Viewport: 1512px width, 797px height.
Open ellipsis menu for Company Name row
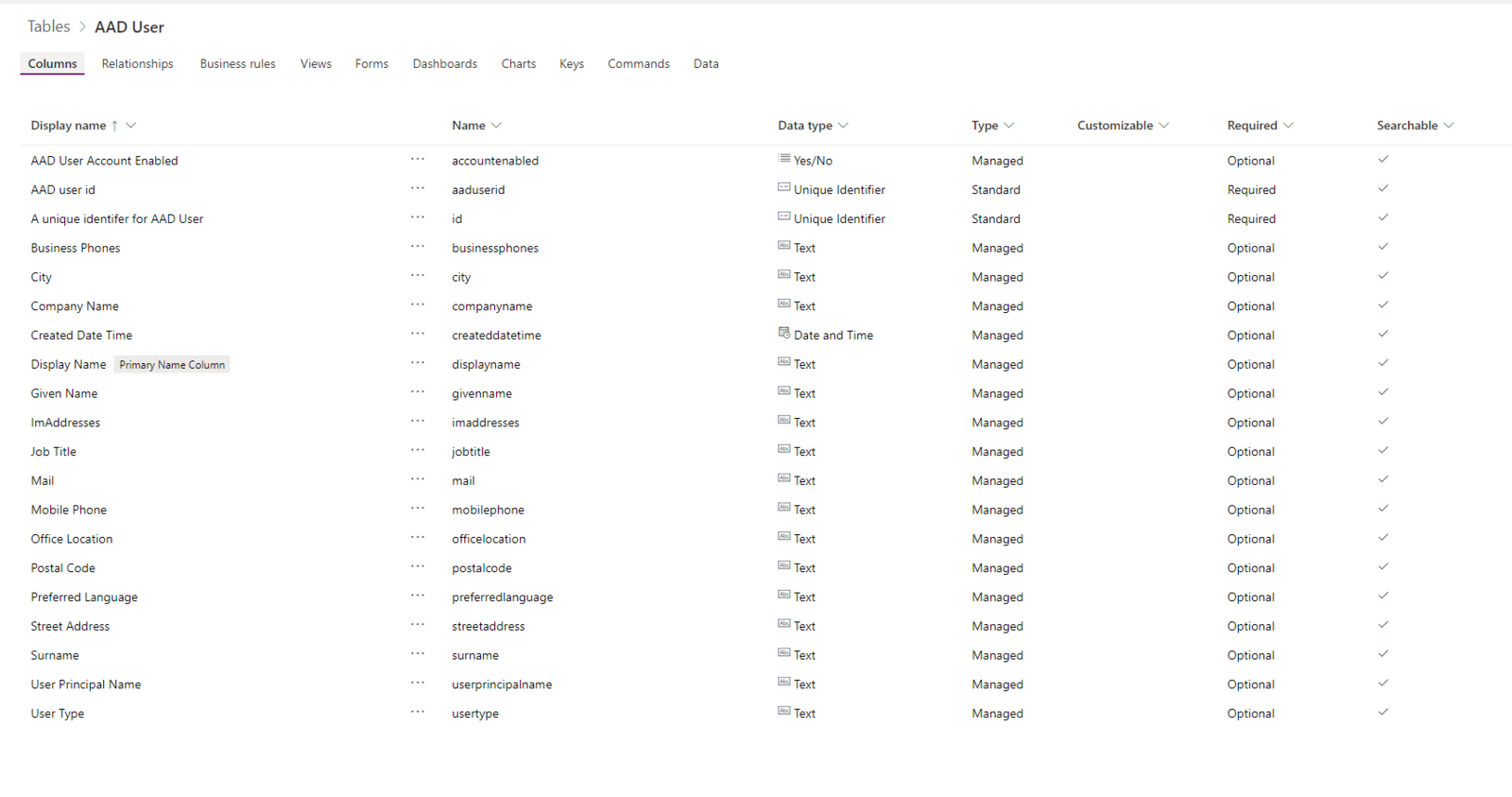pos(418,305)
